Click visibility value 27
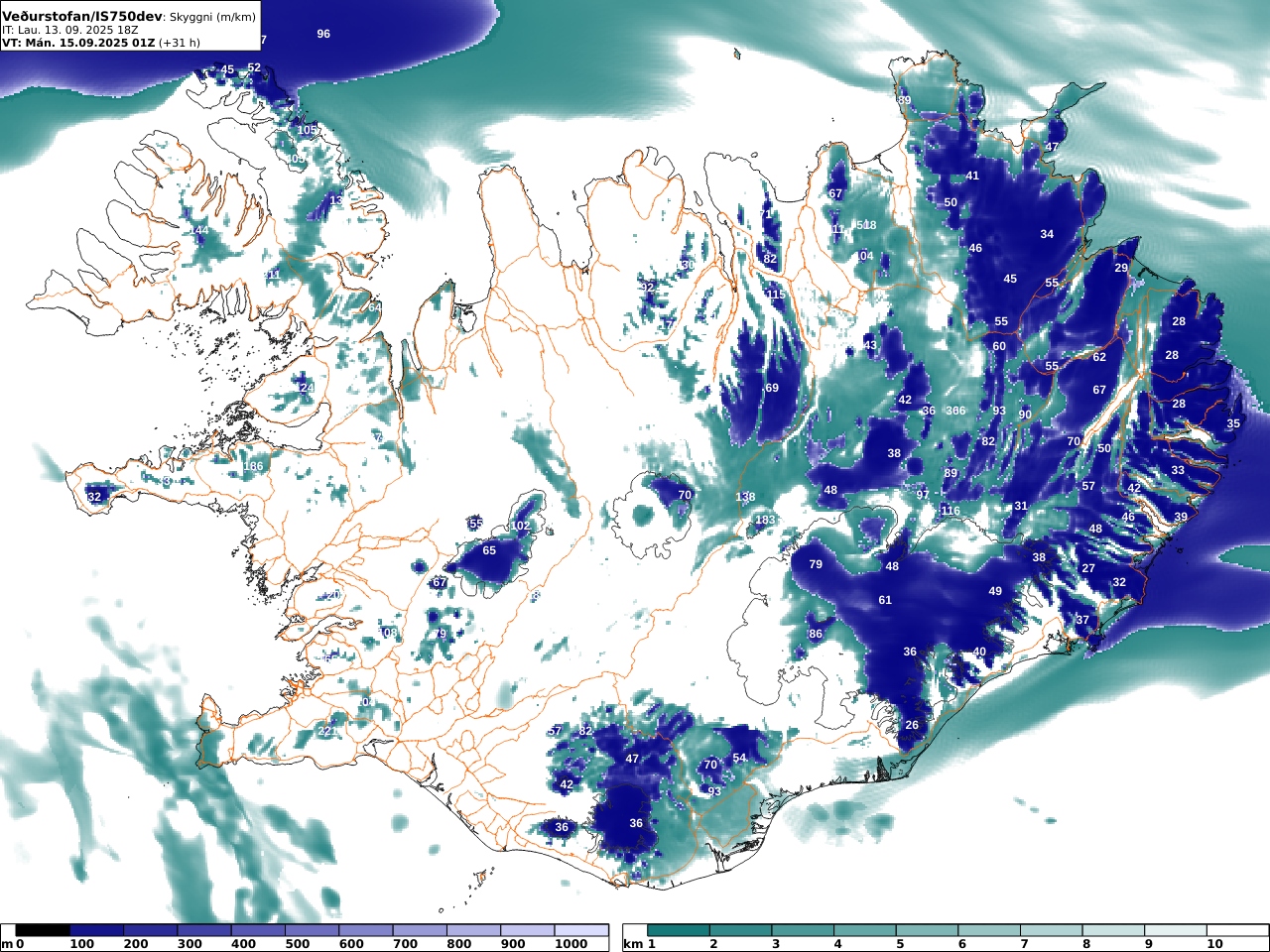1270x952 pixels. [x=1088, y=568]
